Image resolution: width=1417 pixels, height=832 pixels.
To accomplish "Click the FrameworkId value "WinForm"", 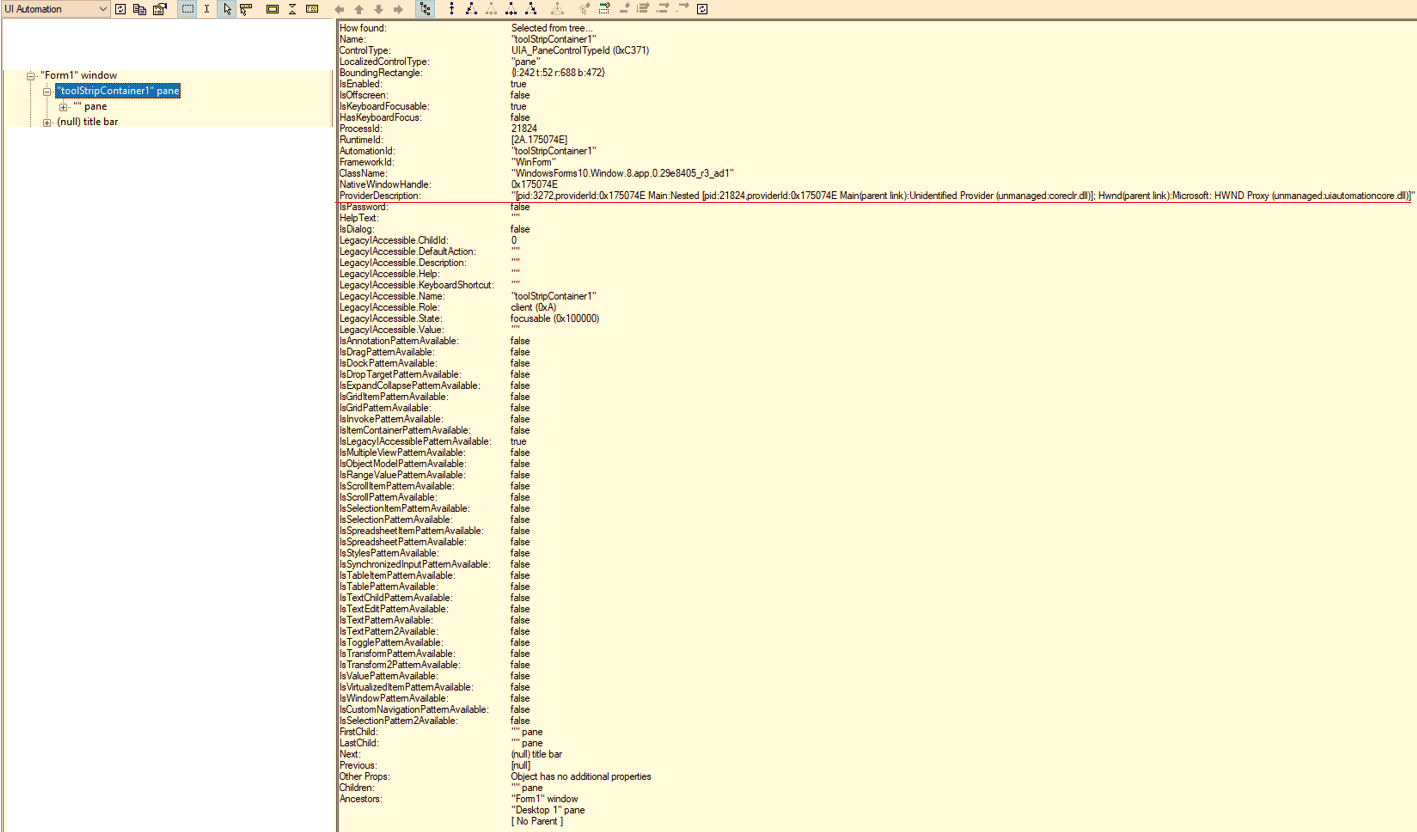I will 533,162.
